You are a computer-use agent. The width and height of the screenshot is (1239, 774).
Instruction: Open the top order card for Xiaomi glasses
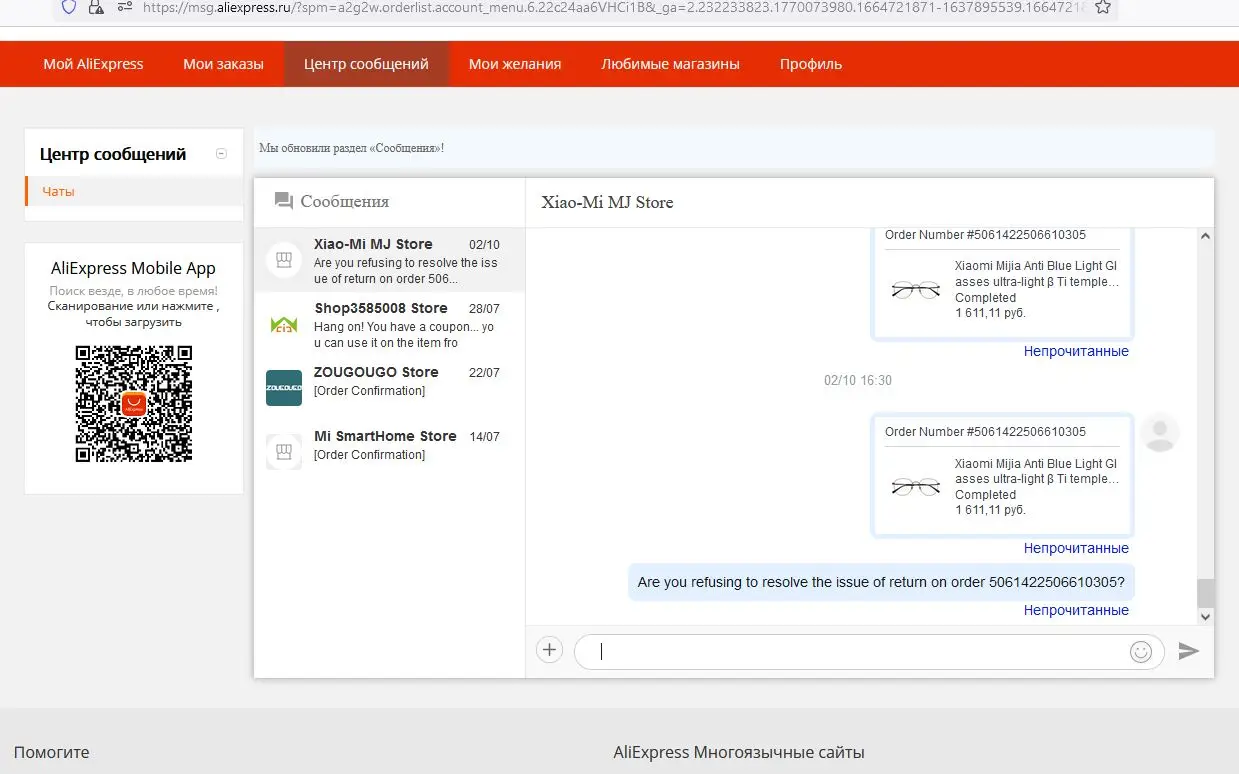point(1003,283)
